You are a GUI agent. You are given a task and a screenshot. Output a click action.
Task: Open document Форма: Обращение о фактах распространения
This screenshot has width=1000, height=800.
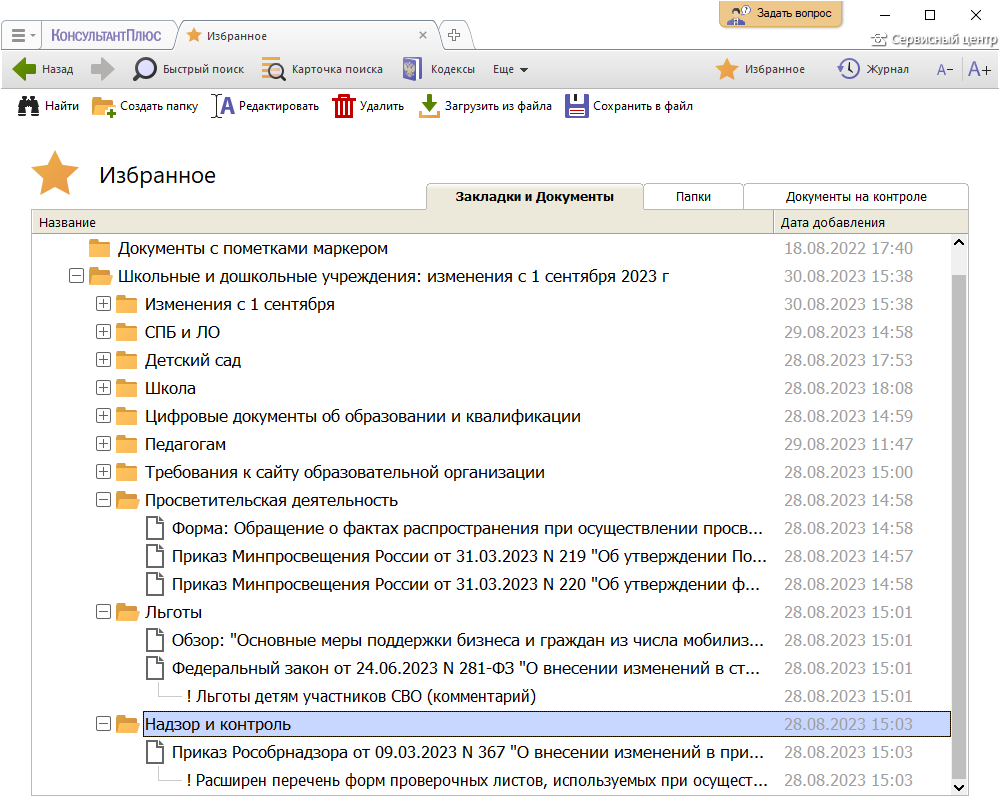467,528
